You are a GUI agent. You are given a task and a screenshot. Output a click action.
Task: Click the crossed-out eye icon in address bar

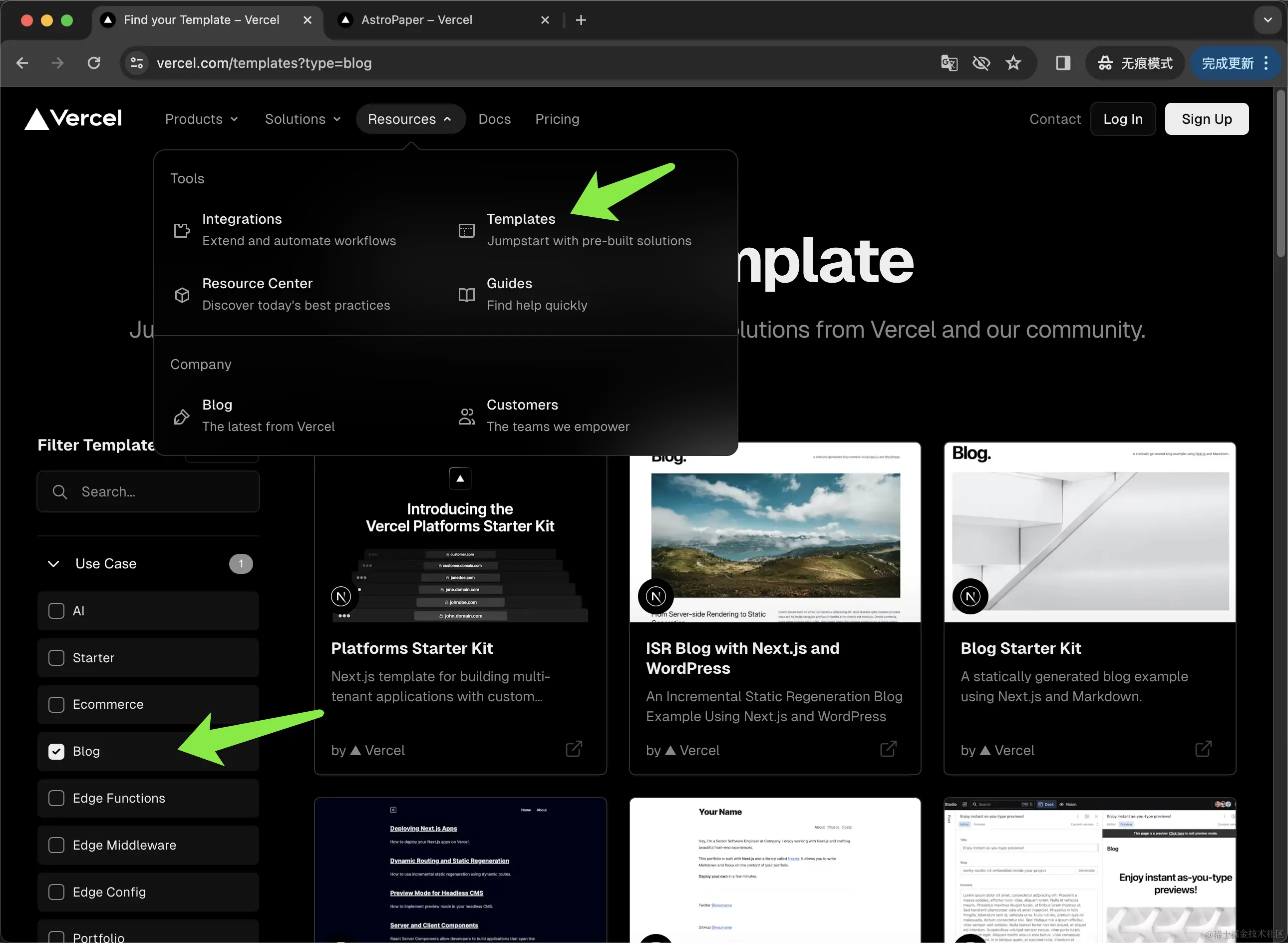[981, 63]
